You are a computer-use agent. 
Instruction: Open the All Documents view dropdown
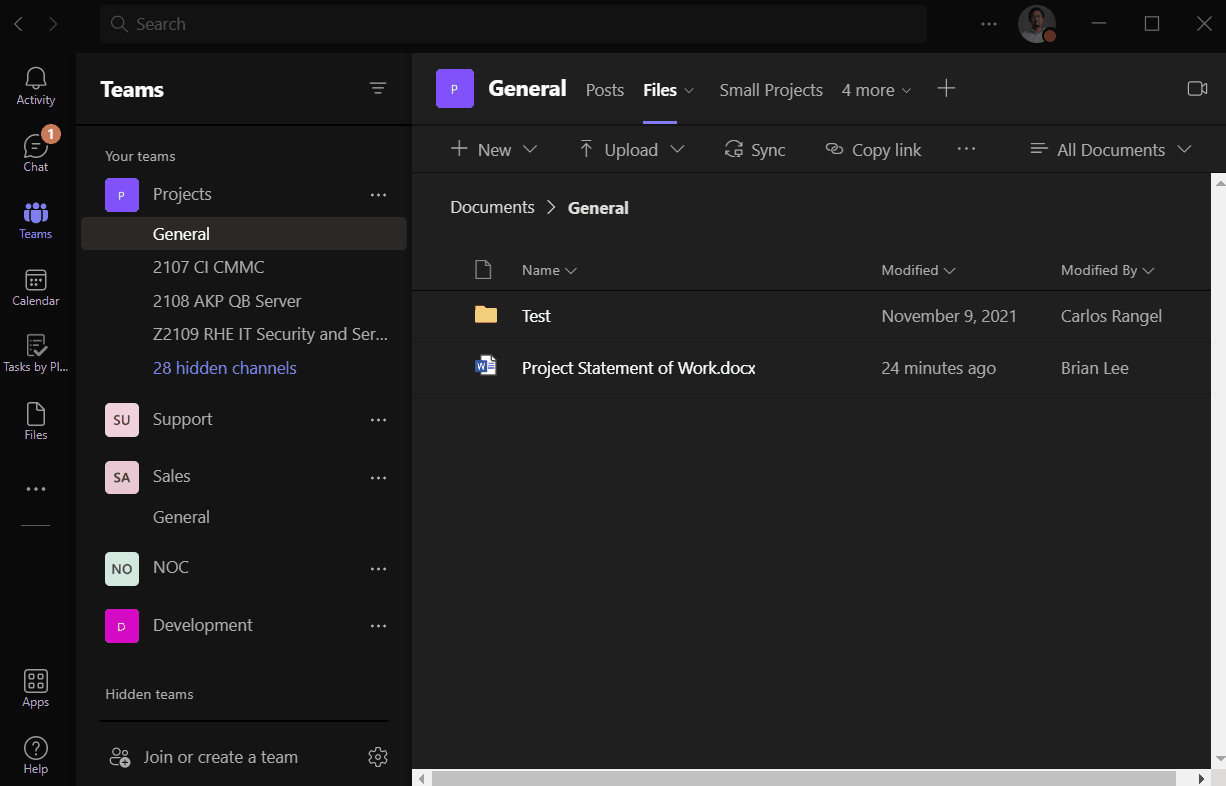(1111, 149)
